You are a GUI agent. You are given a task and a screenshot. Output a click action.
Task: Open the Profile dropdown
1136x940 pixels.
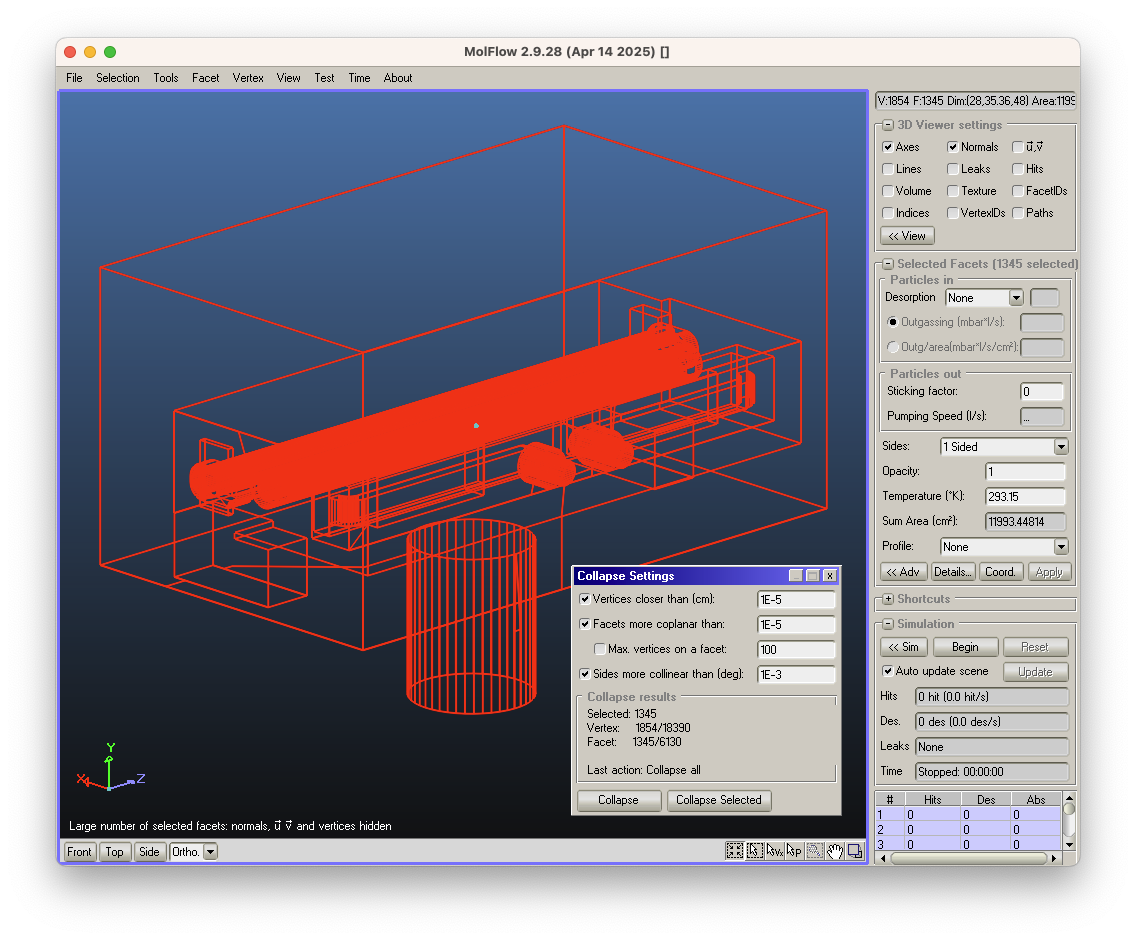coord(1061,546)
